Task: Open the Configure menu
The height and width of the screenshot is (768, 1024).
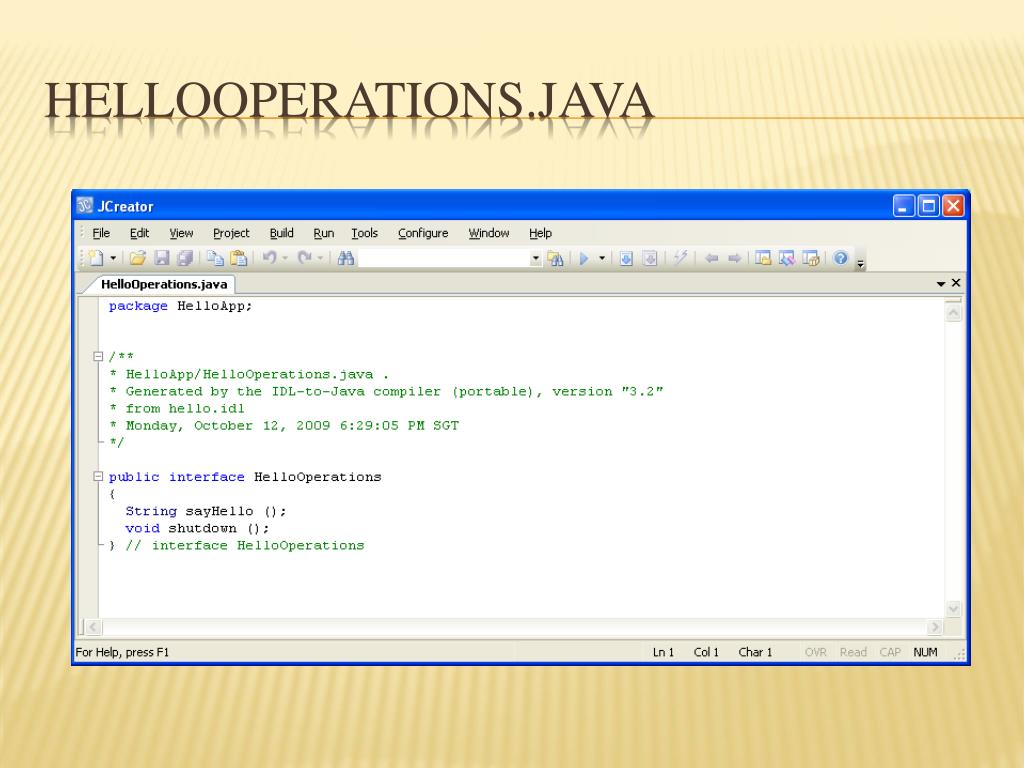Action: pyautogui.click(x=423, y=233)
